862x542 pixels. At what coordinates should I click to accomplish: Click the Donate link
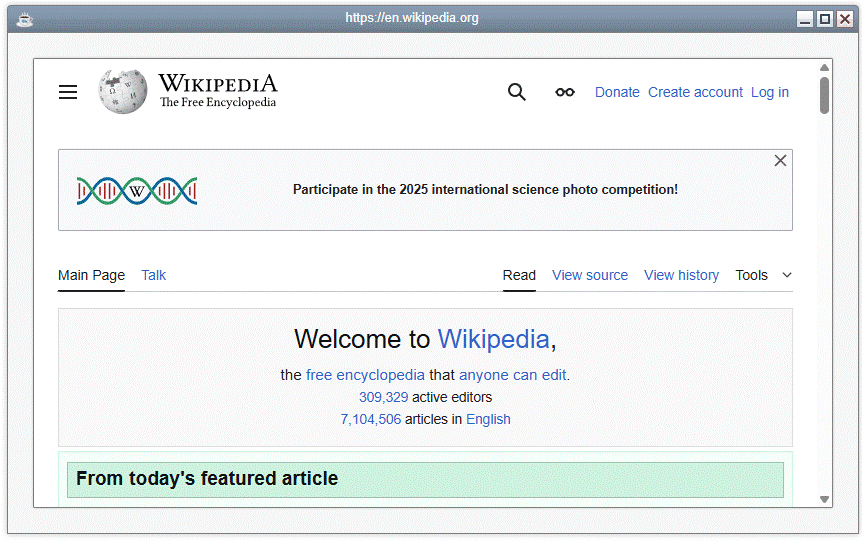[x=617, y=92]
